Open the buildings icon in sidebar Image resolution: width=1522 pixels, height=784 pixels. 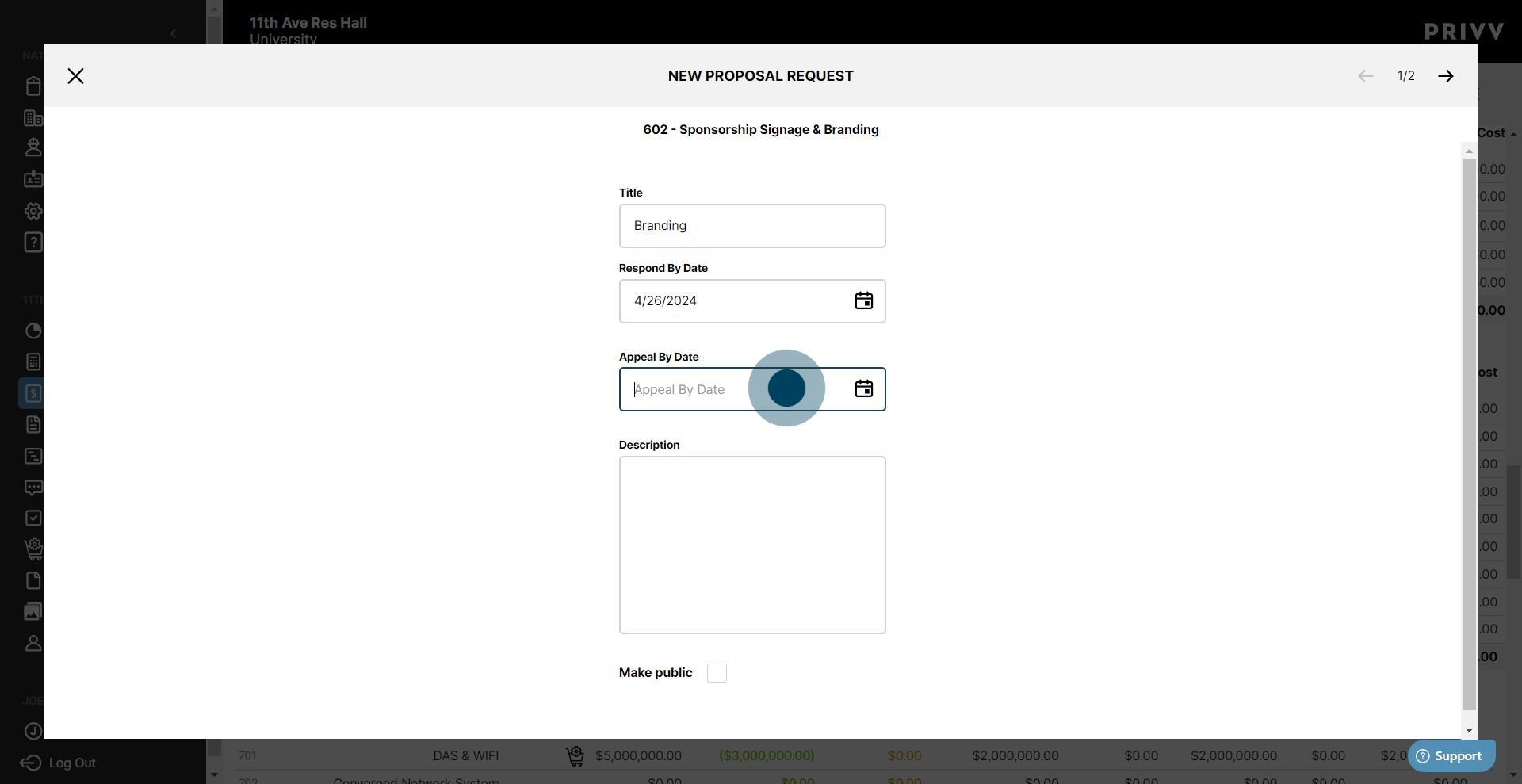coord(33,118)
